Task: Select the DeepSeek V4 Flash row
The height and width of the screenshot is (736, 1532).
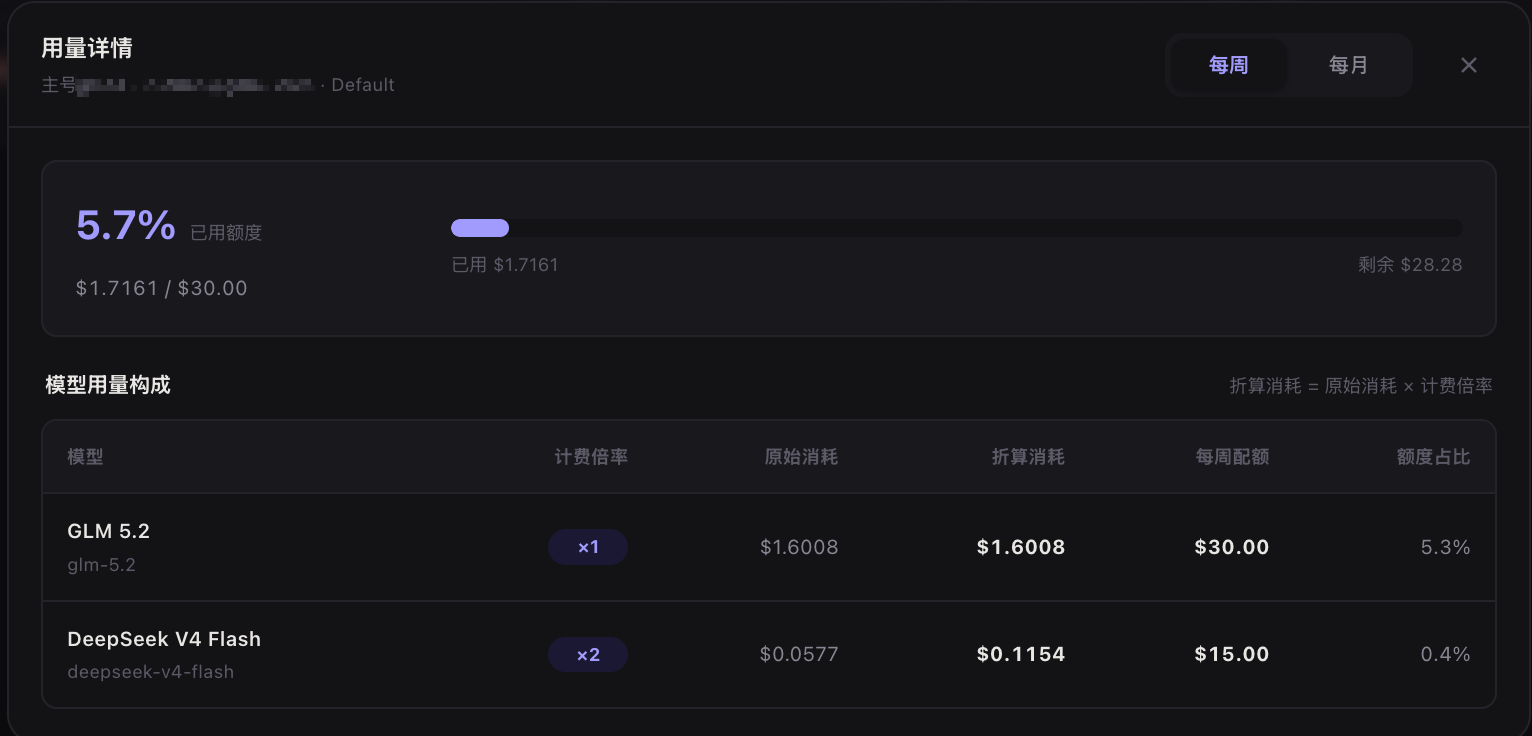Action: pyautogui.click(x=769, y=655)
